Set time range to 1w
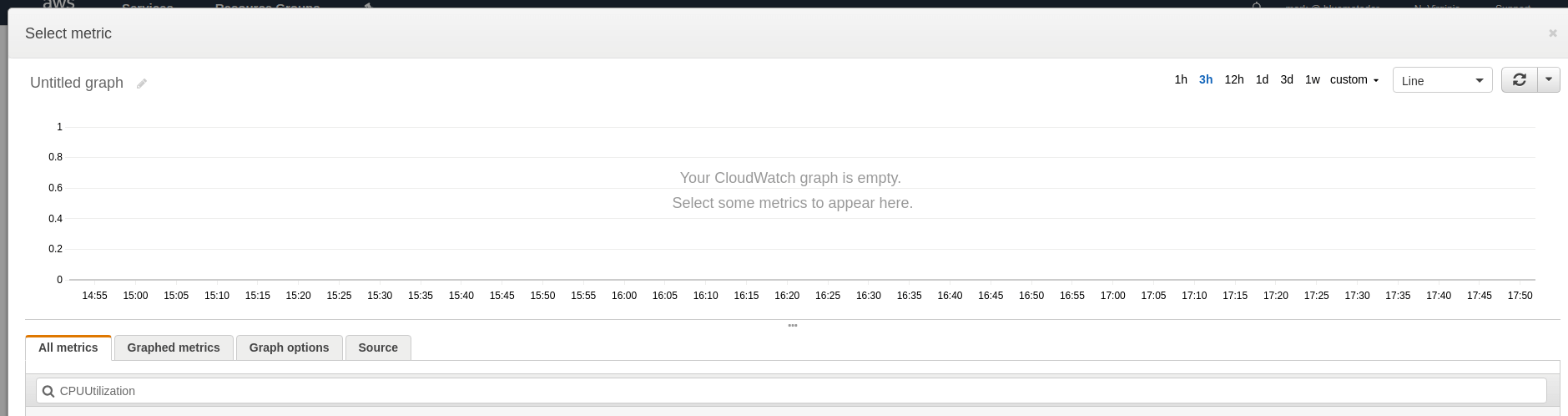 coord(1312,80)
